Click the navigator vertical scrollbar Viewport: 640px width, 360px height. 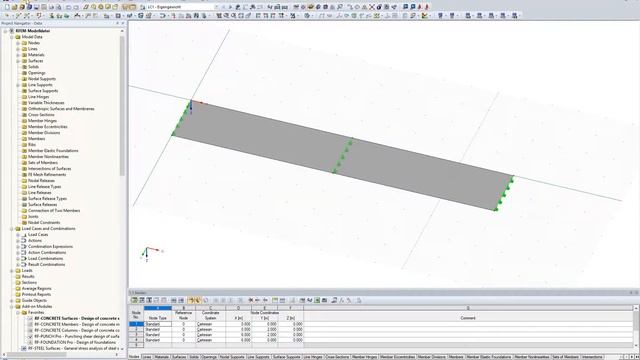122,106
